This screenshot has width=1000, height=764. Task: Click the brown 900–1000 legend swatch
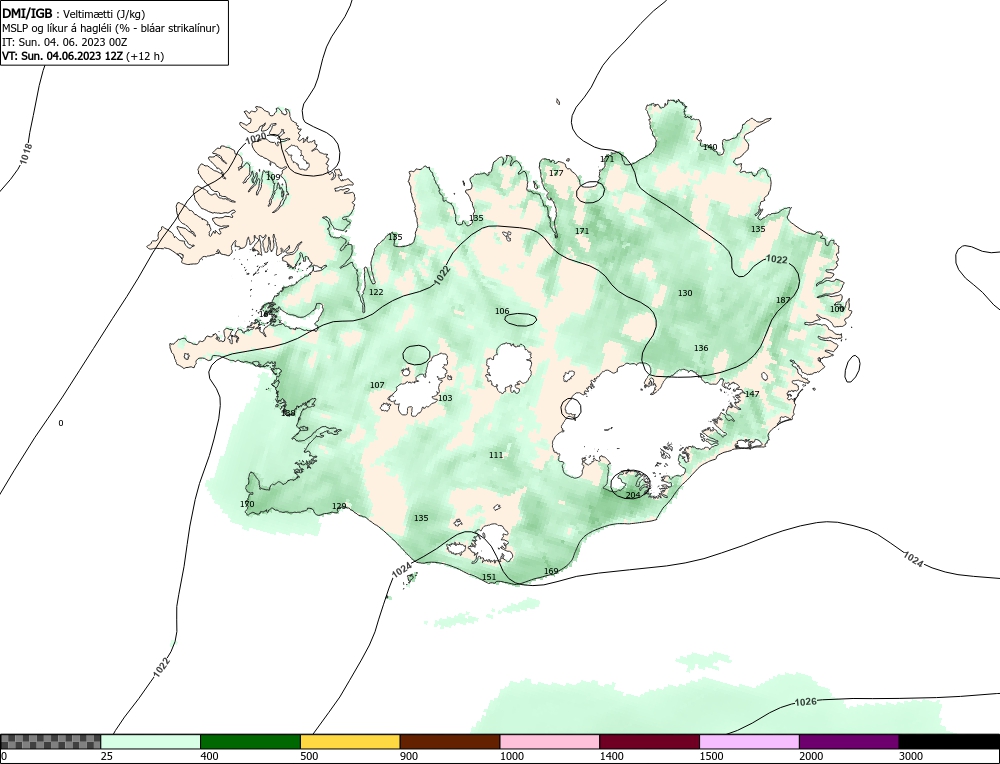click(x=450, y=742)
